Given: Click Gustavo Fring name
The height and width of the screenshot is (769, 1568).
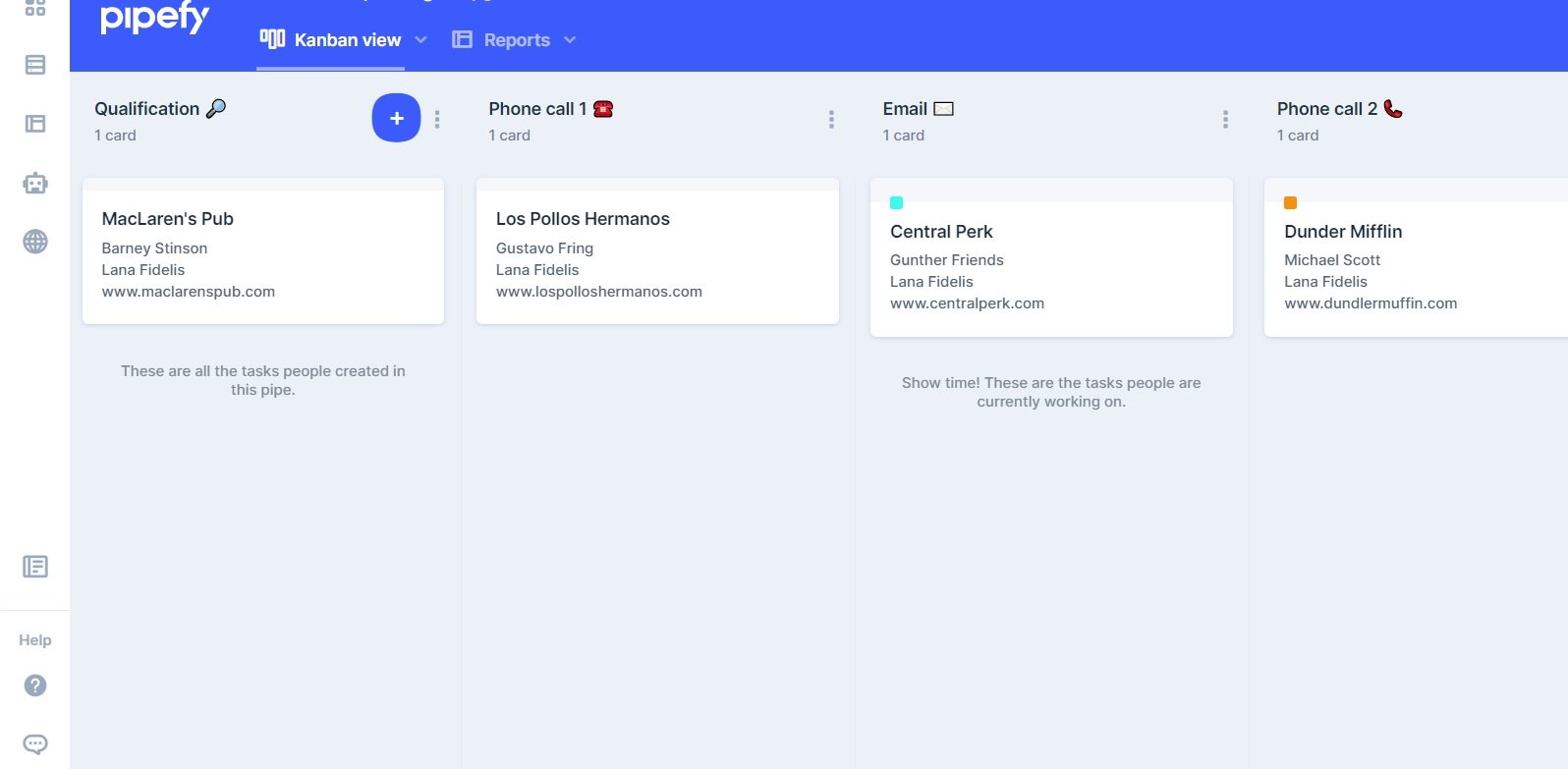Looking at the screenshot, I should (544, 248).
